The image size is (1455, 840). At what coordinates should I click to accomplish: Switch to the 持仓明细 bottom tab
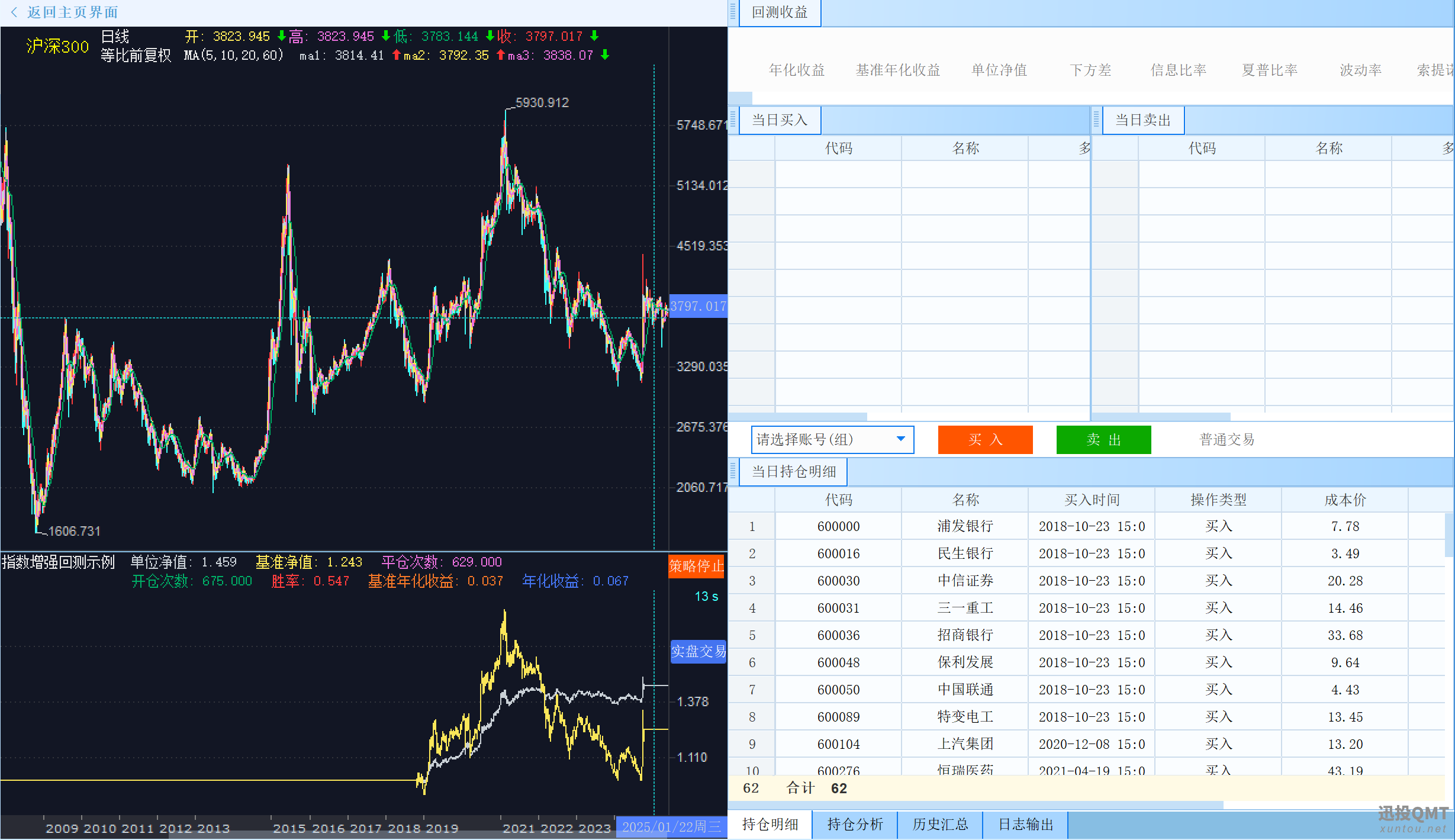tap(770, 825)
